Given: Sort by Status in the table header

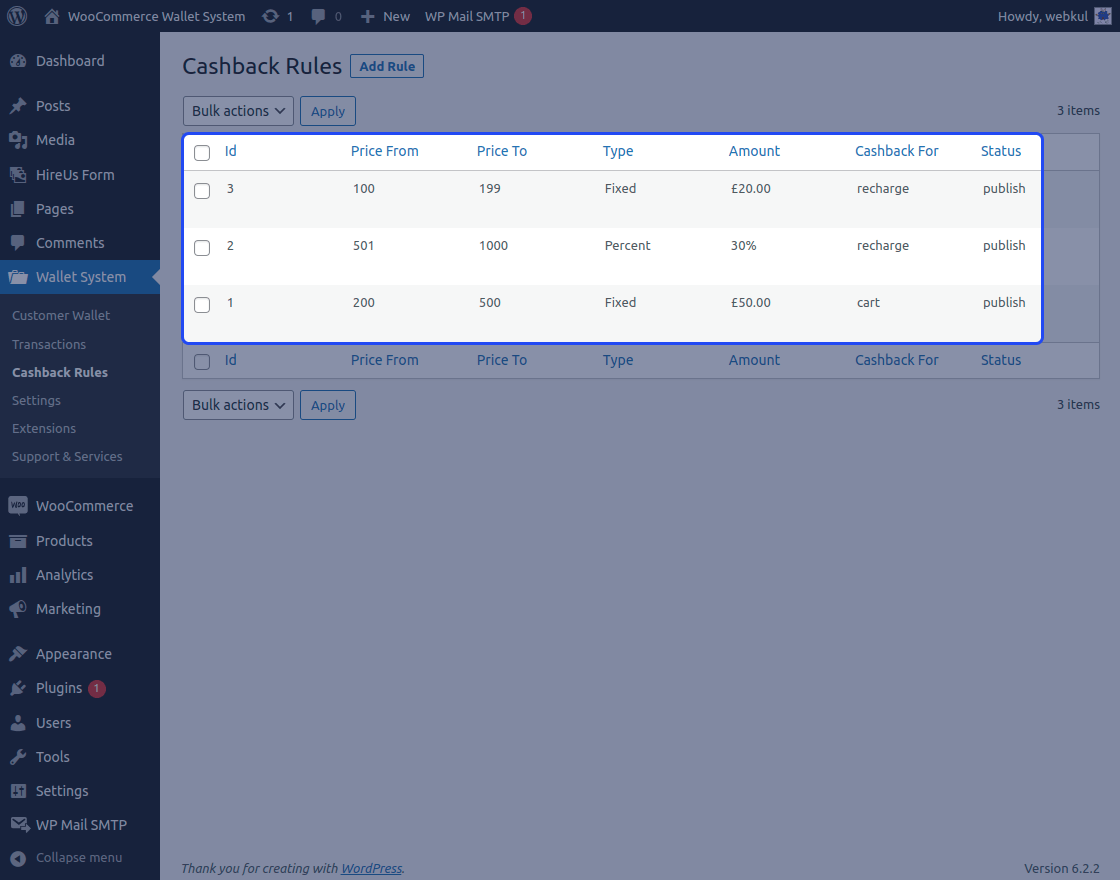Looking at the screenshot, I should coord(1001,151).
